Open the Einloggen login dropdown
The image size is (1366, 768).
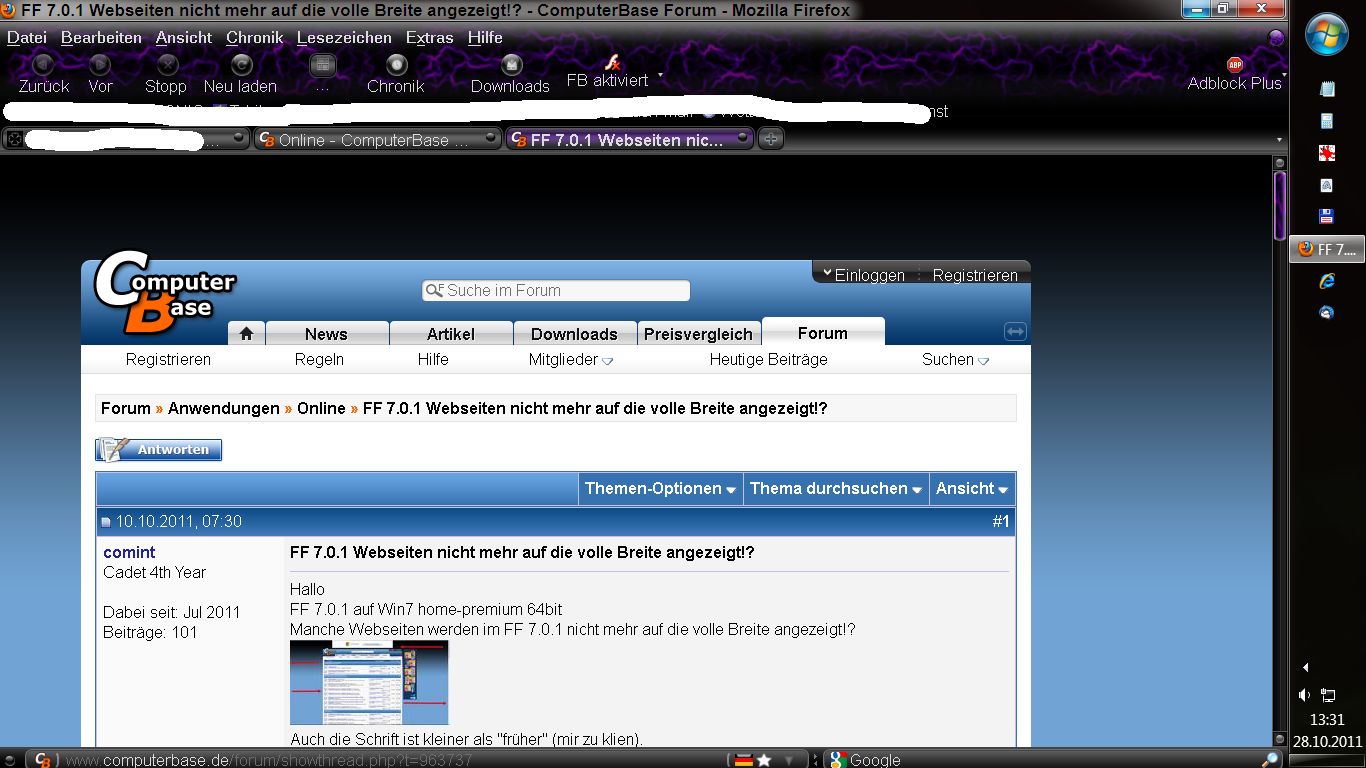tap(864, 275)
